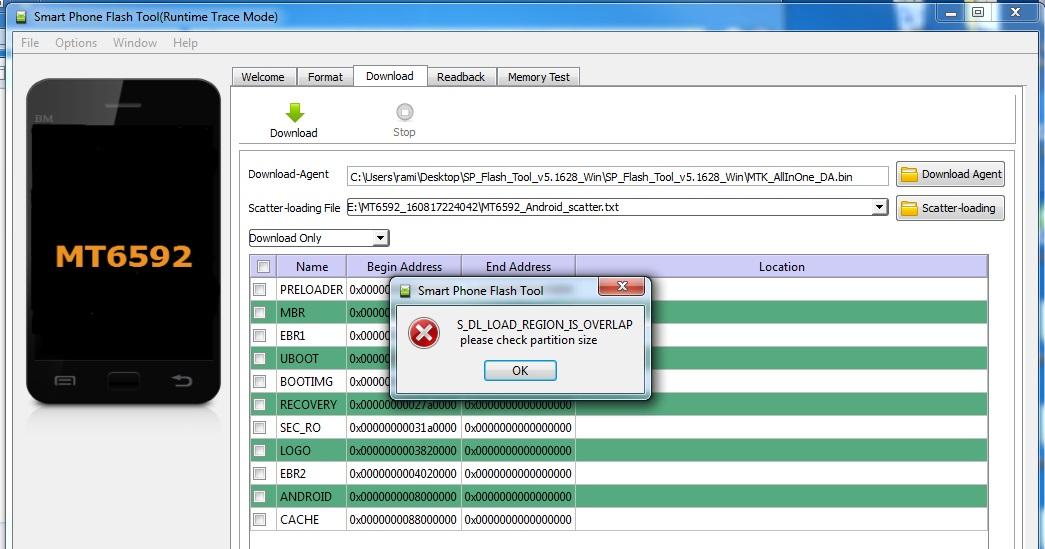Click the Download Agent folder button
Viewport: 1045px width, 549px height.
tap(950, 175)
